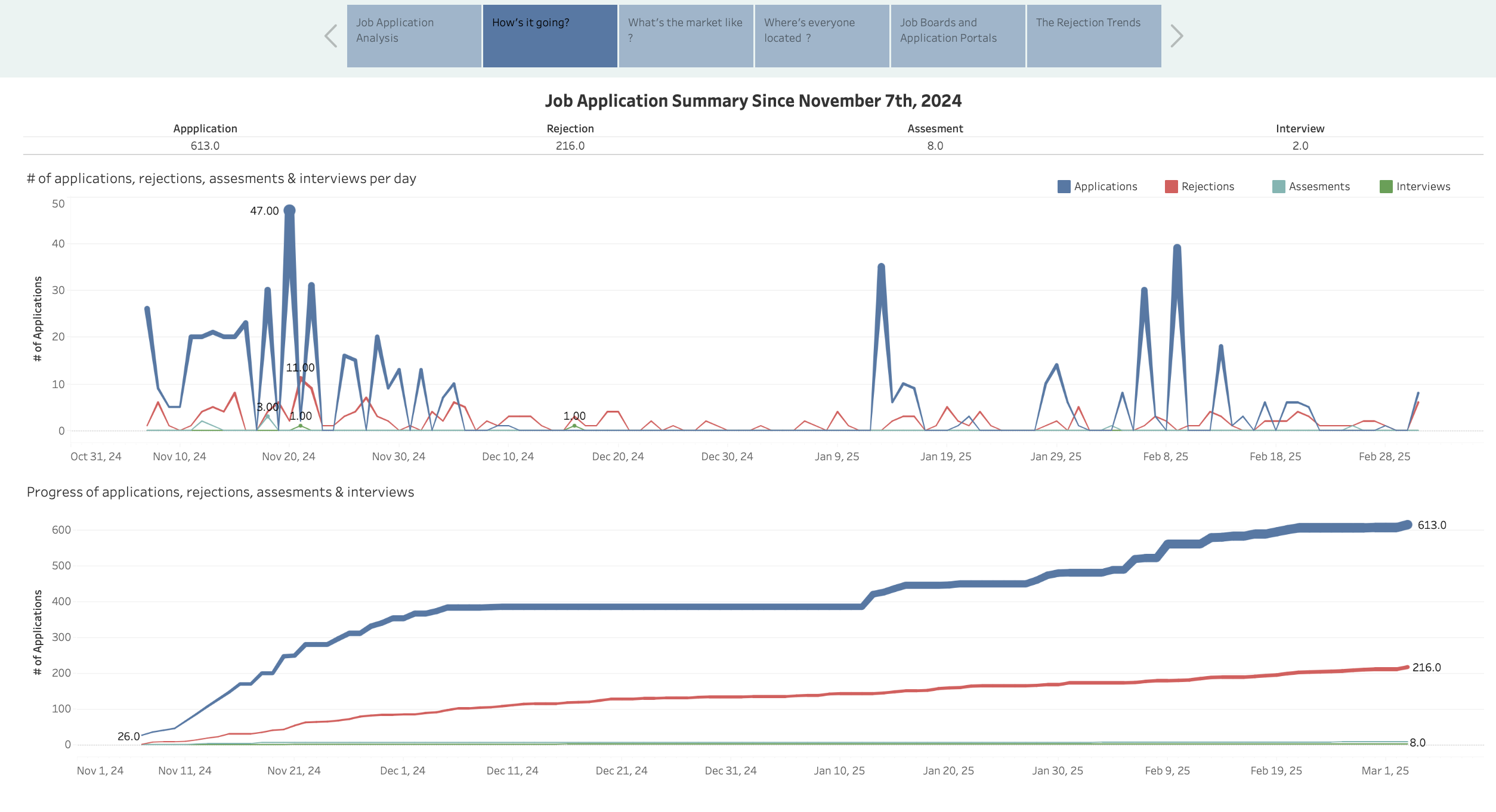Click the next story point arrow
The height and width of the screenshot is (812, 1496).
point(1176,36)
